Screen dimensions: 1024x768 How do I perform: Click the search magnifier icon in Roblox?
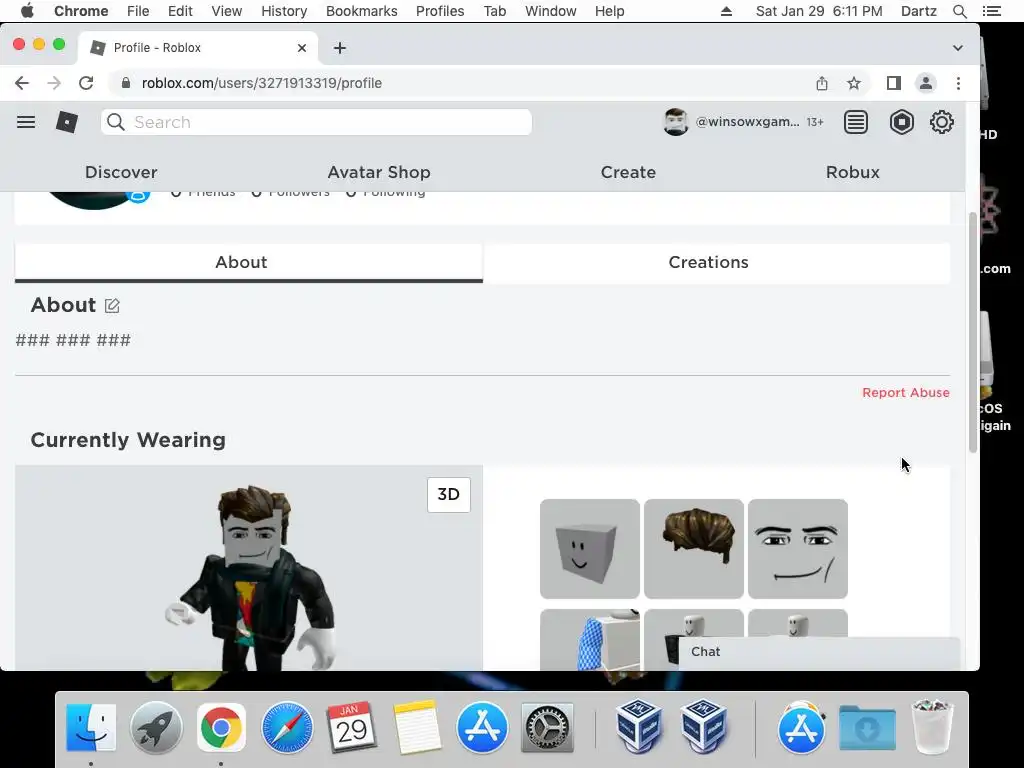click(x=116, y=122)
